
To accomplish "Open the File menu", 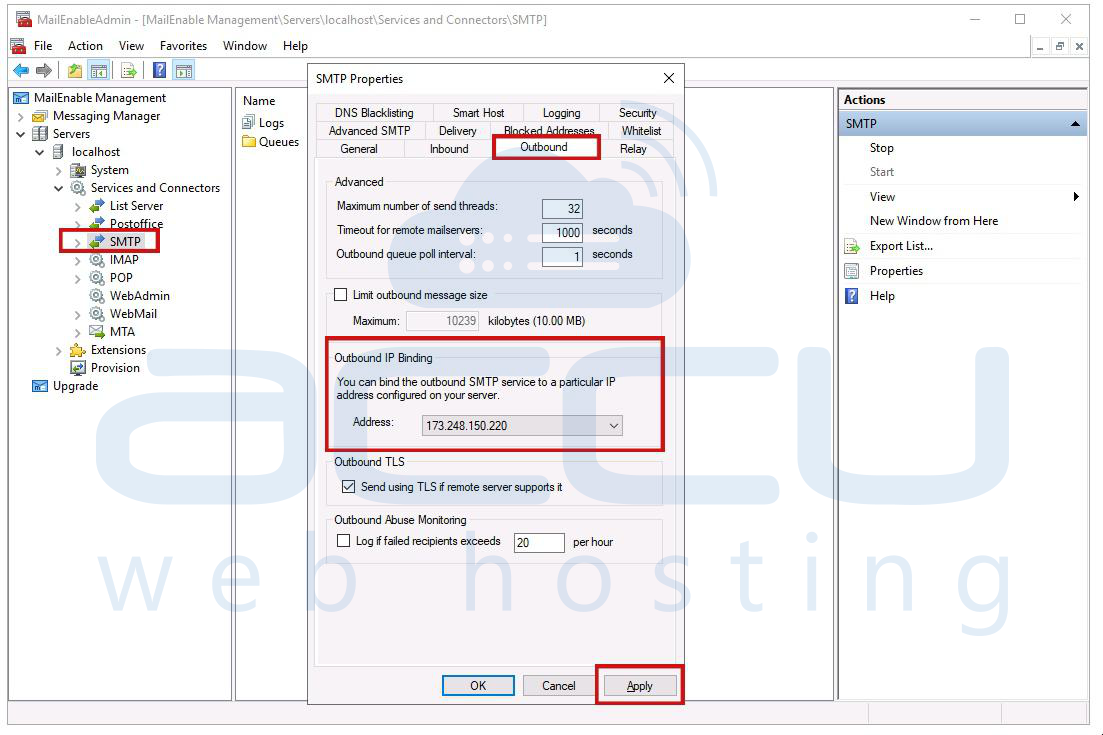I will [43, 46].
